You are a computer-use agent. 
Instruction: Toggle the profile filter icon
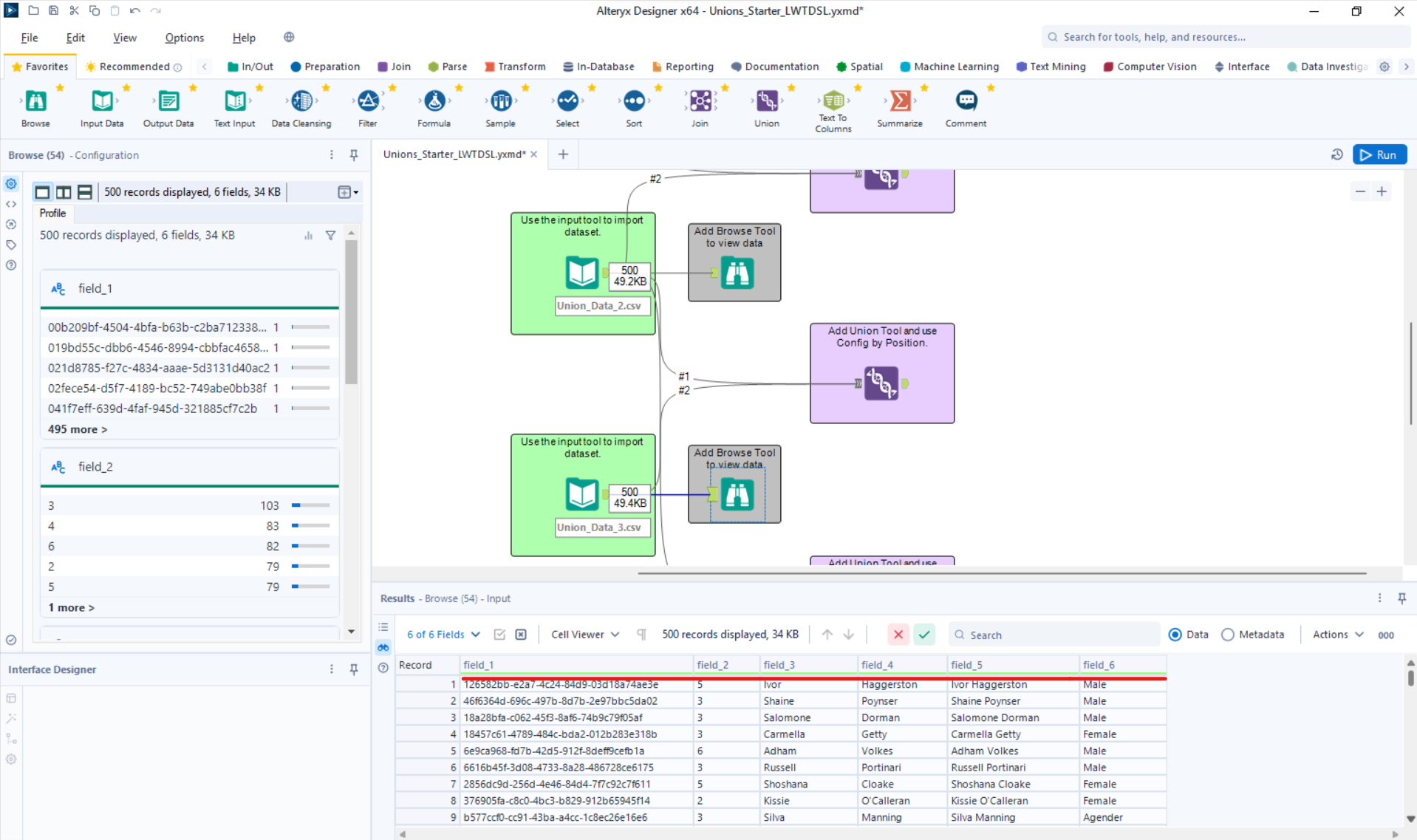[330, 236]
